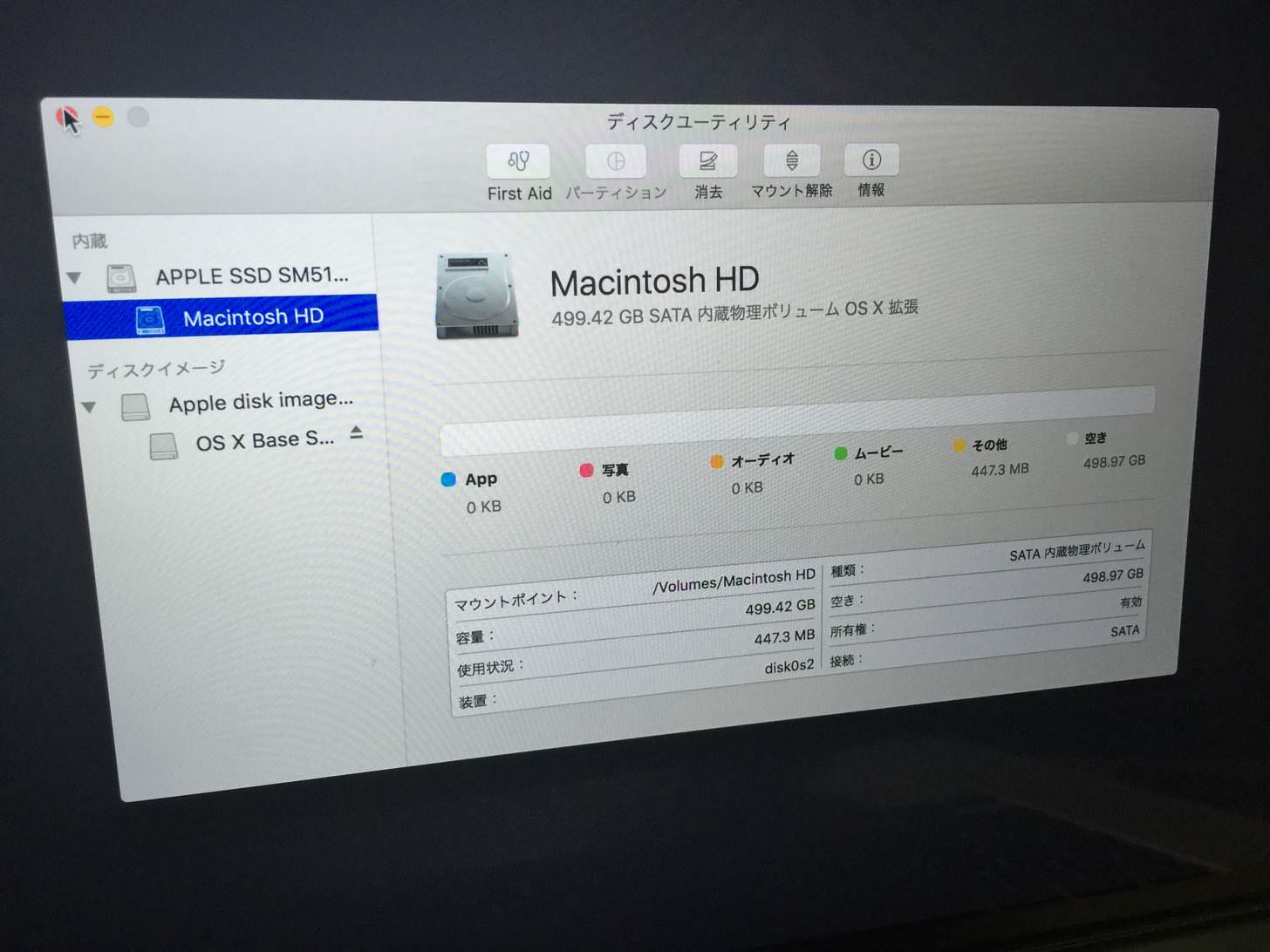Eject the OS X Base S... volume
1270x952 pixels.
tap(356, 432)
